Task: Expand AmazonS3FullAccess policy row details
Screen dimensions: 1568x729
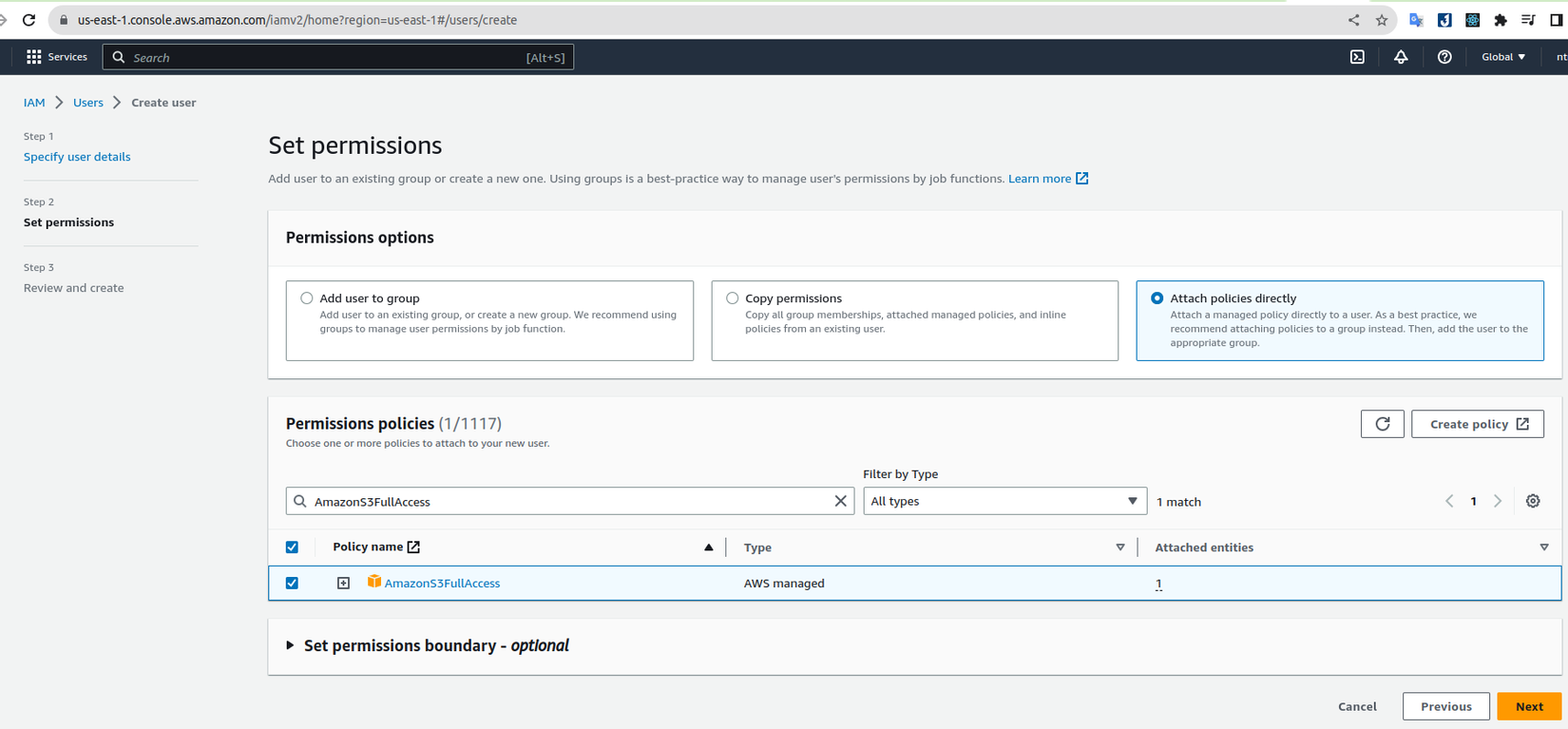Action: 343,584
